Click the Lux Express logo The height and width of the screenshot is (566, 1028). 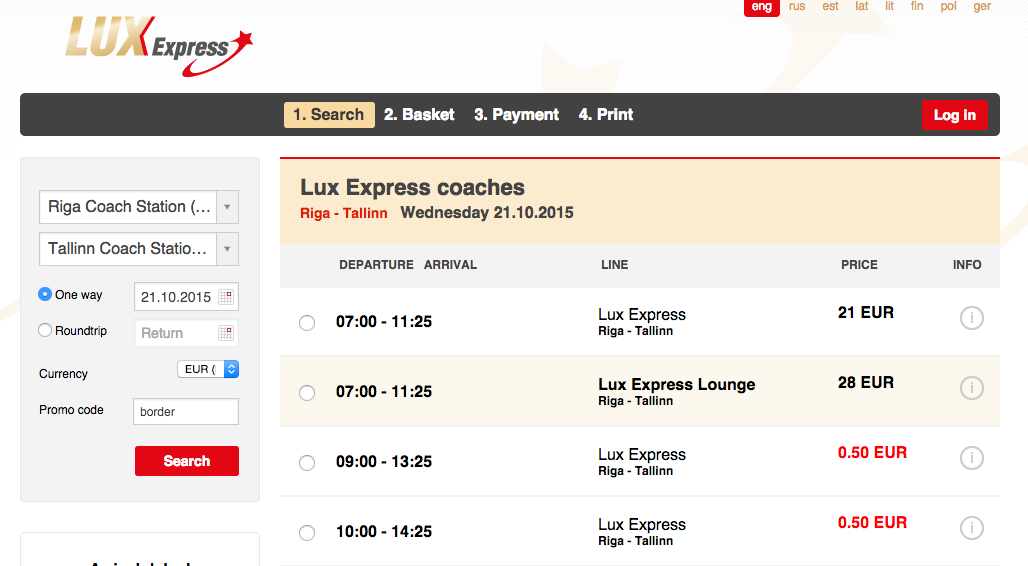tap(159, 45)
